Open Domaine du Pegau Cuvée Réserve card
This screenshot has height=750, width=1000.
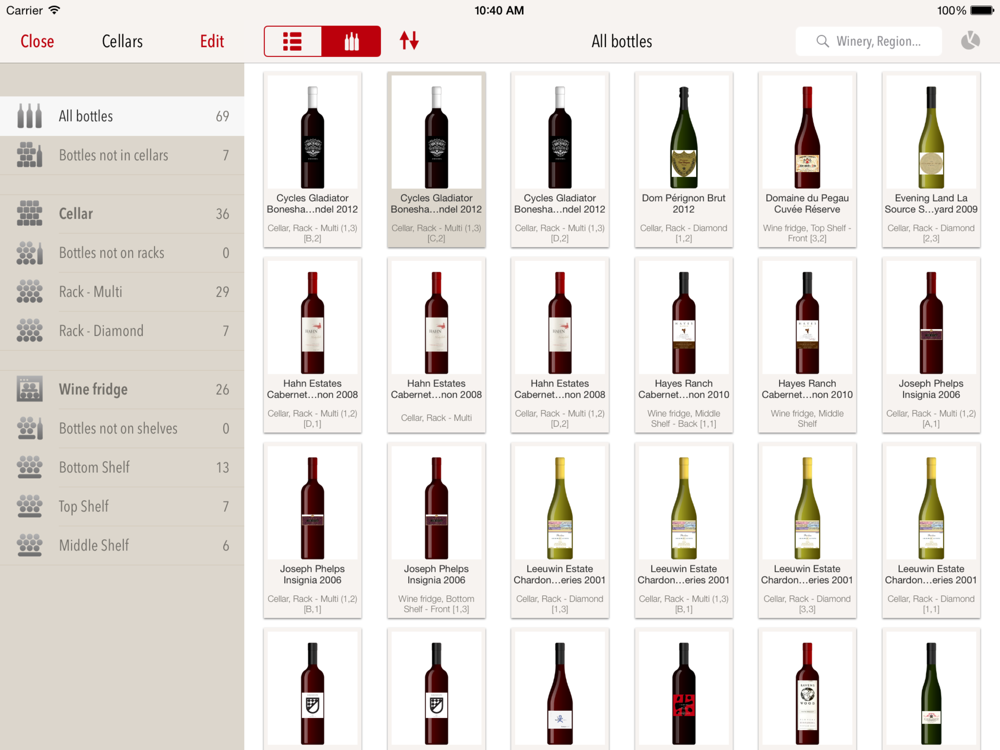[x=807, y=159]
